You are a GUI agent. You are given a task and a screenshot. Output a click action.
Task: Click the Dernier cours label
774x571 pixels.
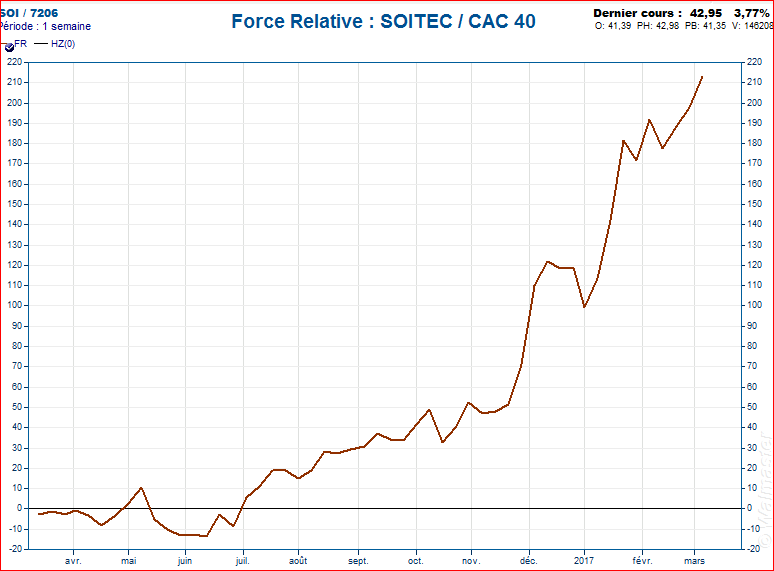point(637,13)
